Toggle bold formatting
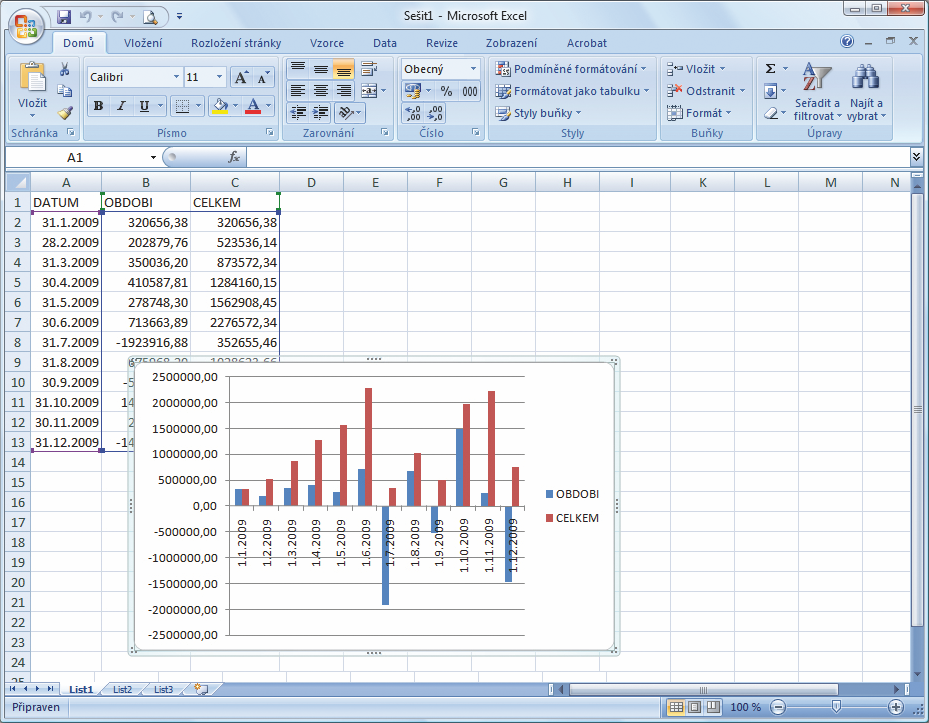929x723 pixels. (98, 106)
